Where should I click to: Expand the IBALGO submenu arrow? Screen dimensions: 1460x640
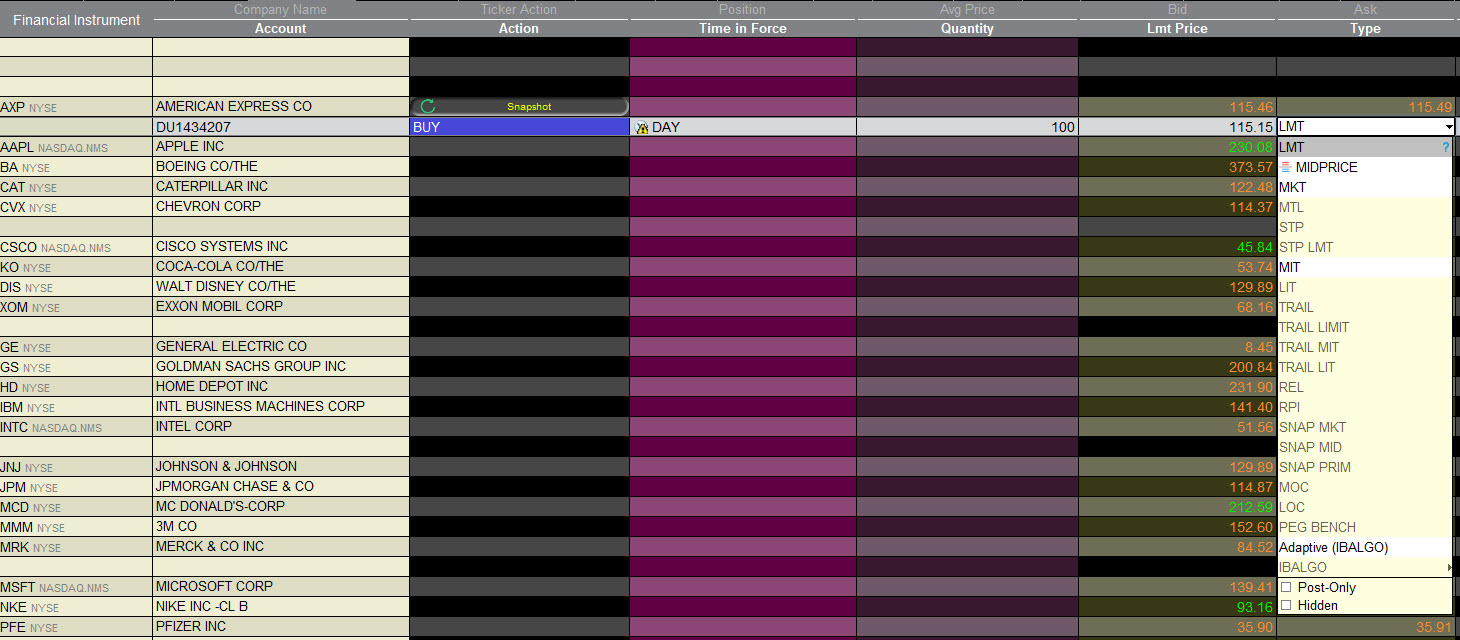click(x=1449, y=567)
